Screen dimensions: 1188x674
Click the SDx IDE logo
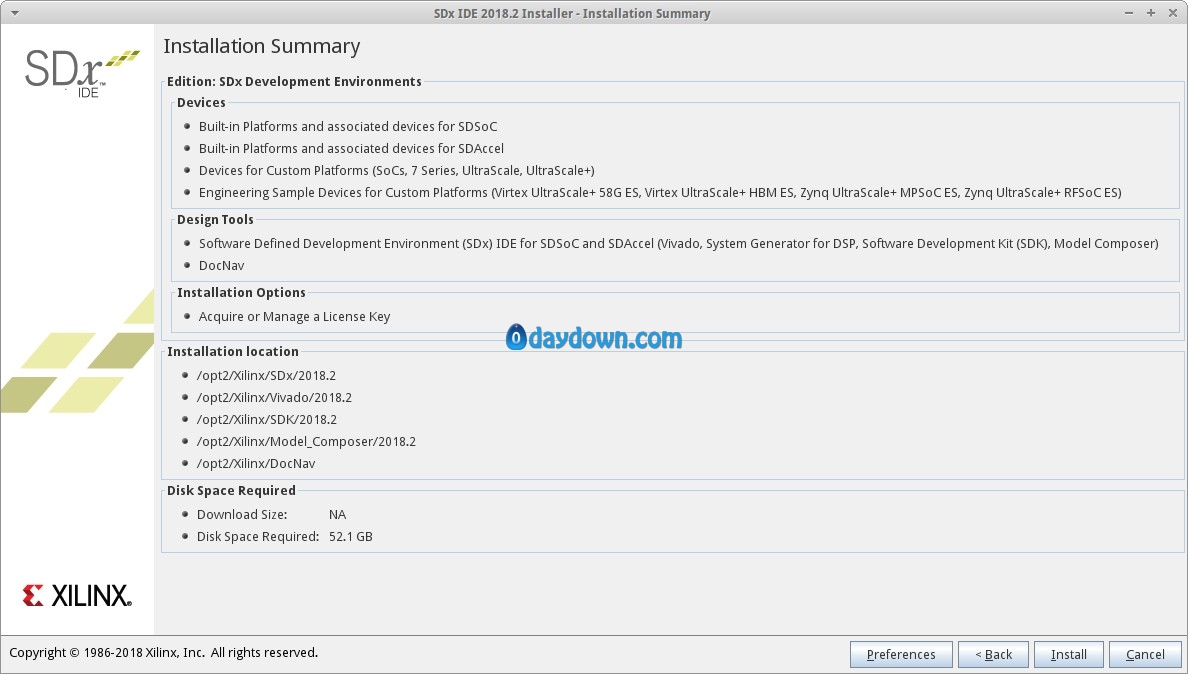coord(82,73)
